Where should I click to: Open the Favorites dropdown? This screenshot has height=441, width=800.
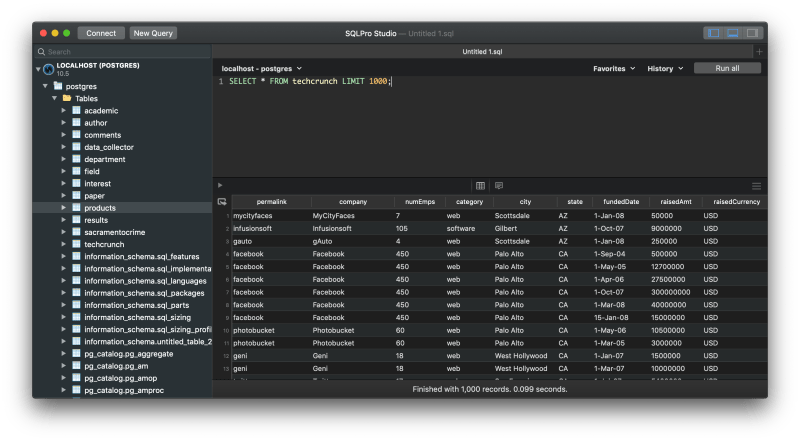coord(614,68)
